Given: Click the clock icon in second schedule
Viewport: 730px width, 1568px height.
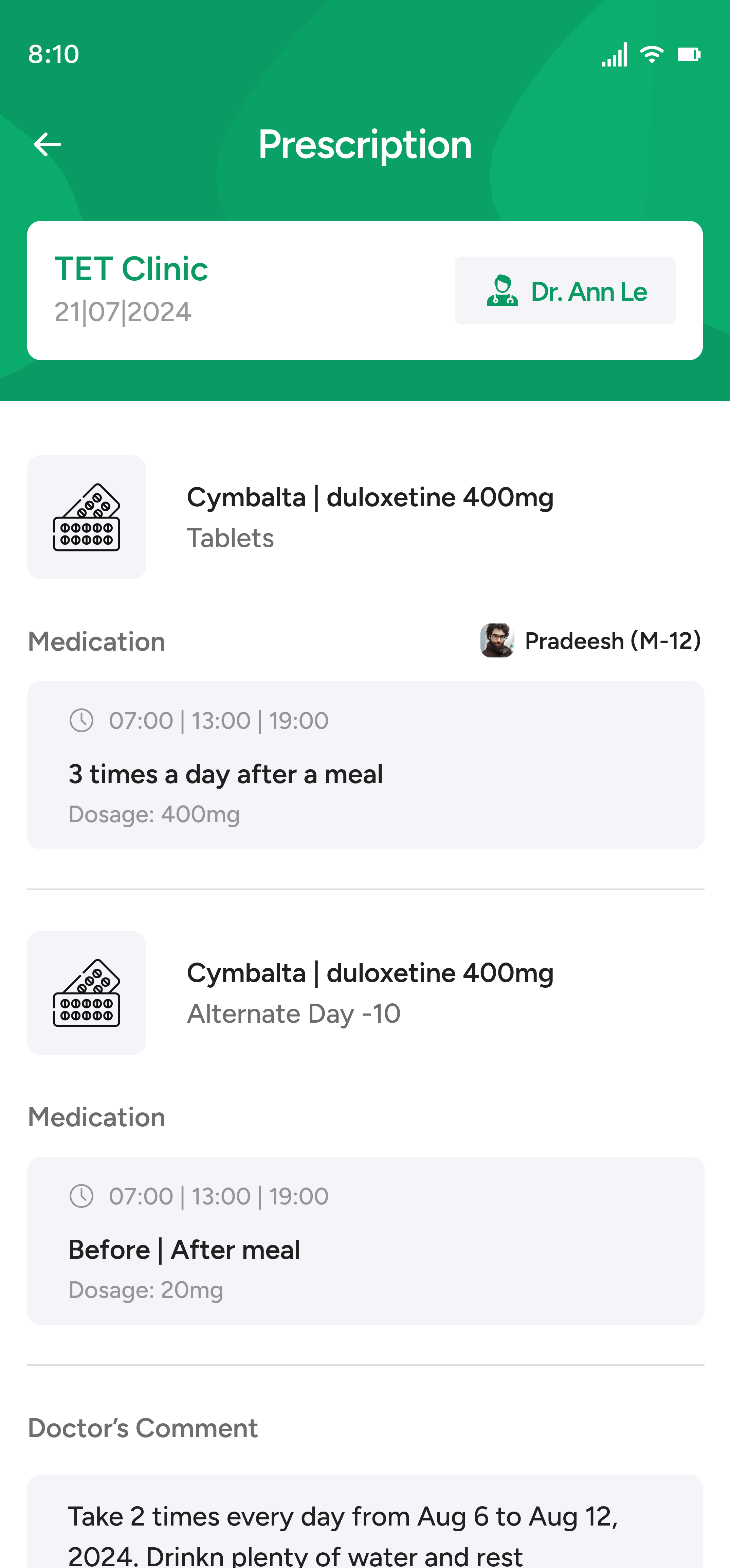Looking at the screenshot, I should 81,1196.
